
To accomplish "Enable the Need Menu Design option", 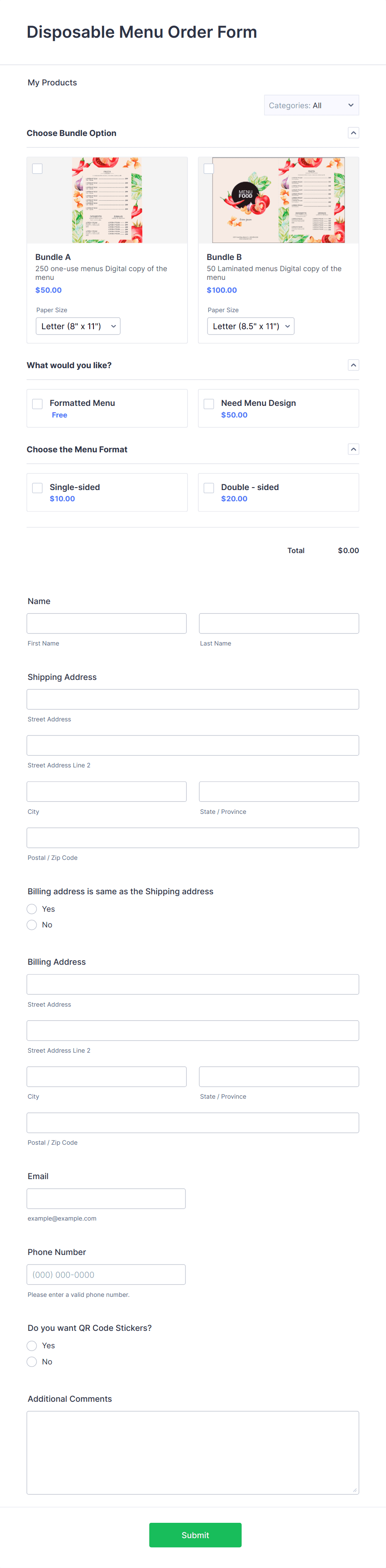I will [x=209, y=403].
